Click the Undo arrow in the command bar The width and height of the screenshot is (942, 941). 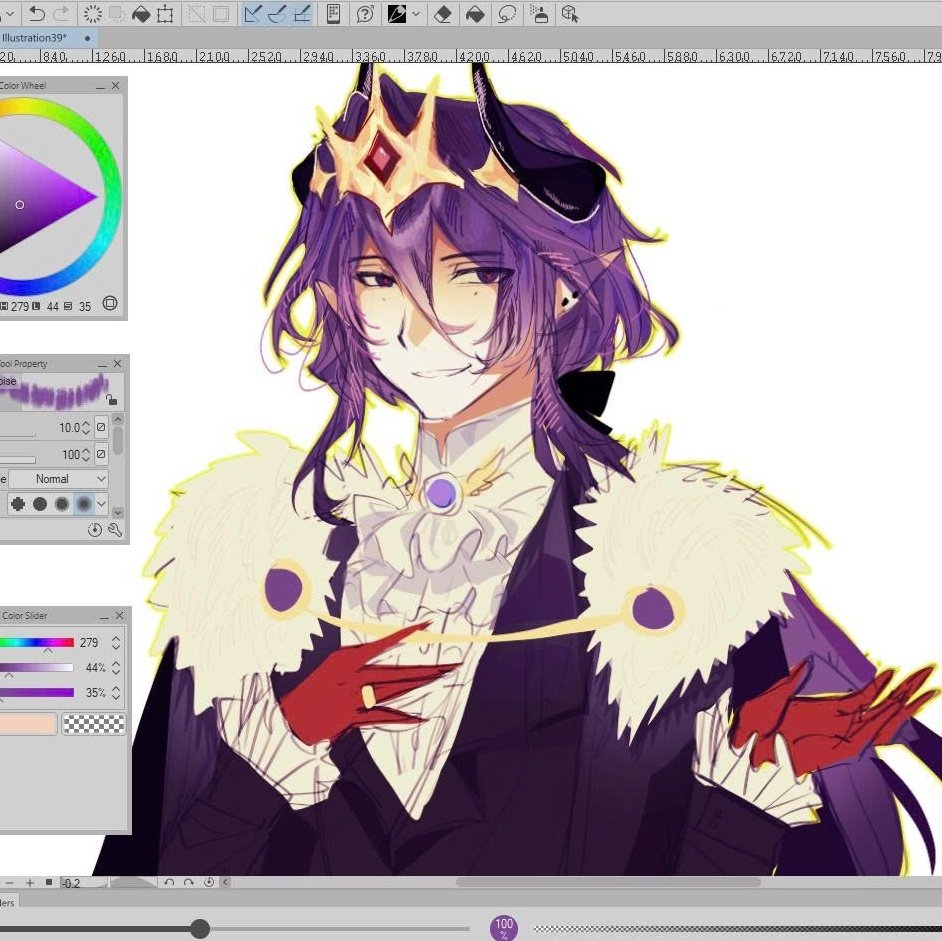tap(37, 14)
